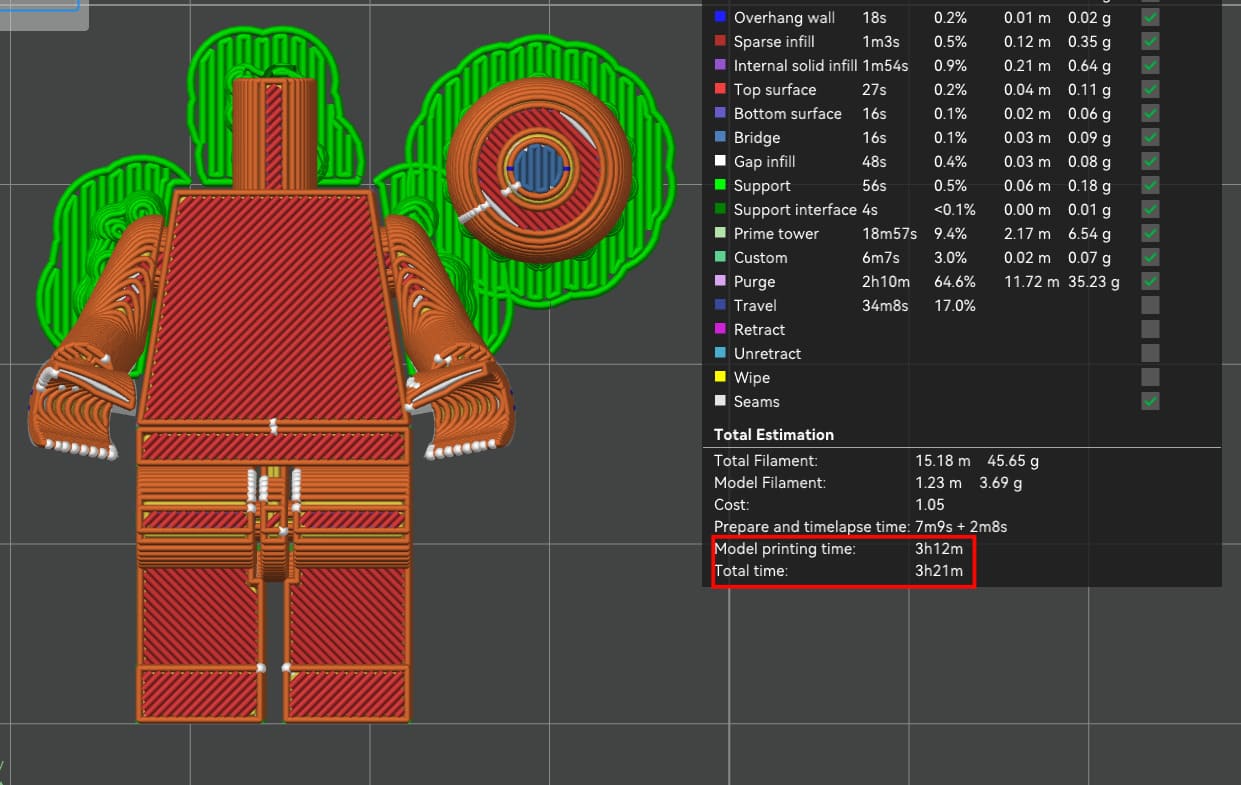Uncheck the Seams checkbox
The width and height of the screenshot is (1241, 785).
(x=1150, y=401)
